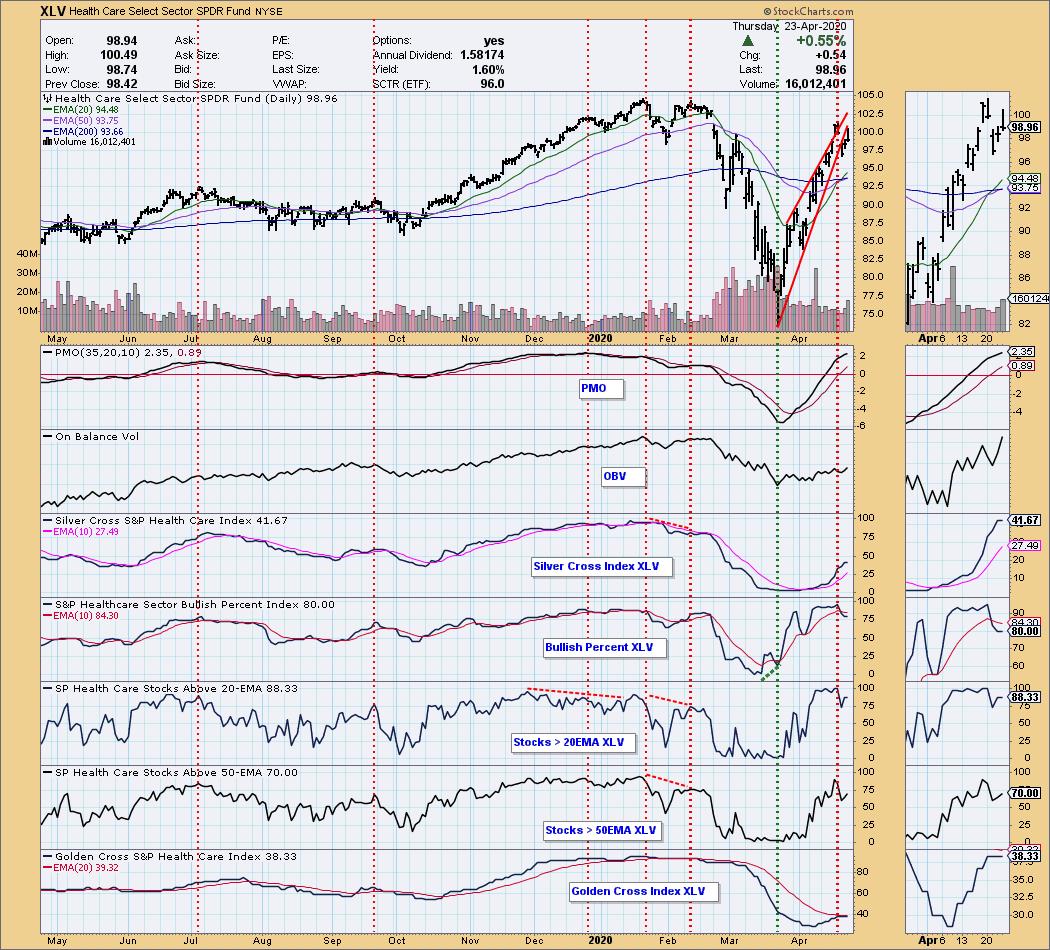1050x950 pixels.
Task: Click the XLV ticker symbol title
Action: tap(53, 11)
